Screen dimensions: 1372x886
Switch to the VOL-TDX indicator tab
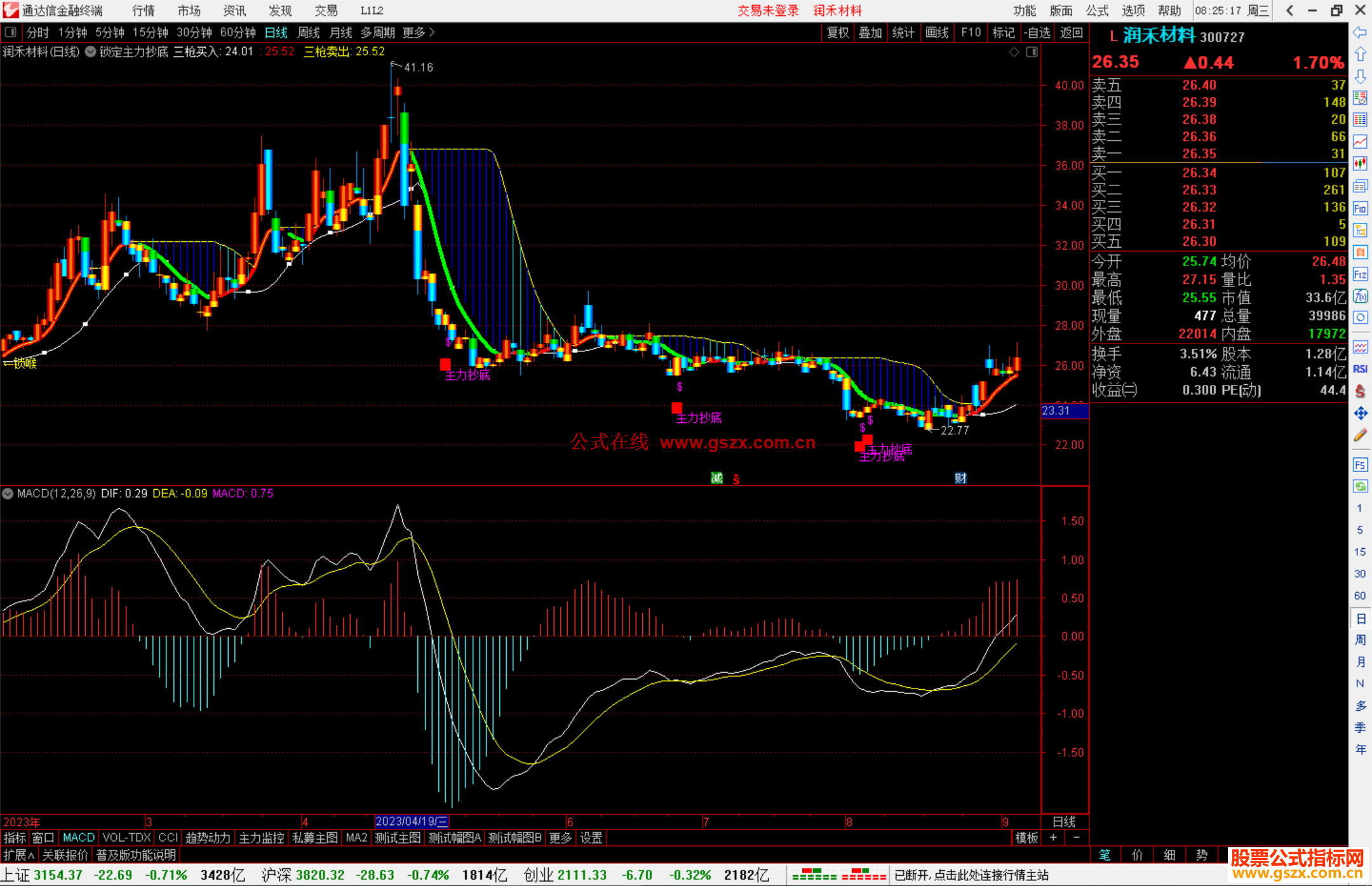tap(126, 838)
